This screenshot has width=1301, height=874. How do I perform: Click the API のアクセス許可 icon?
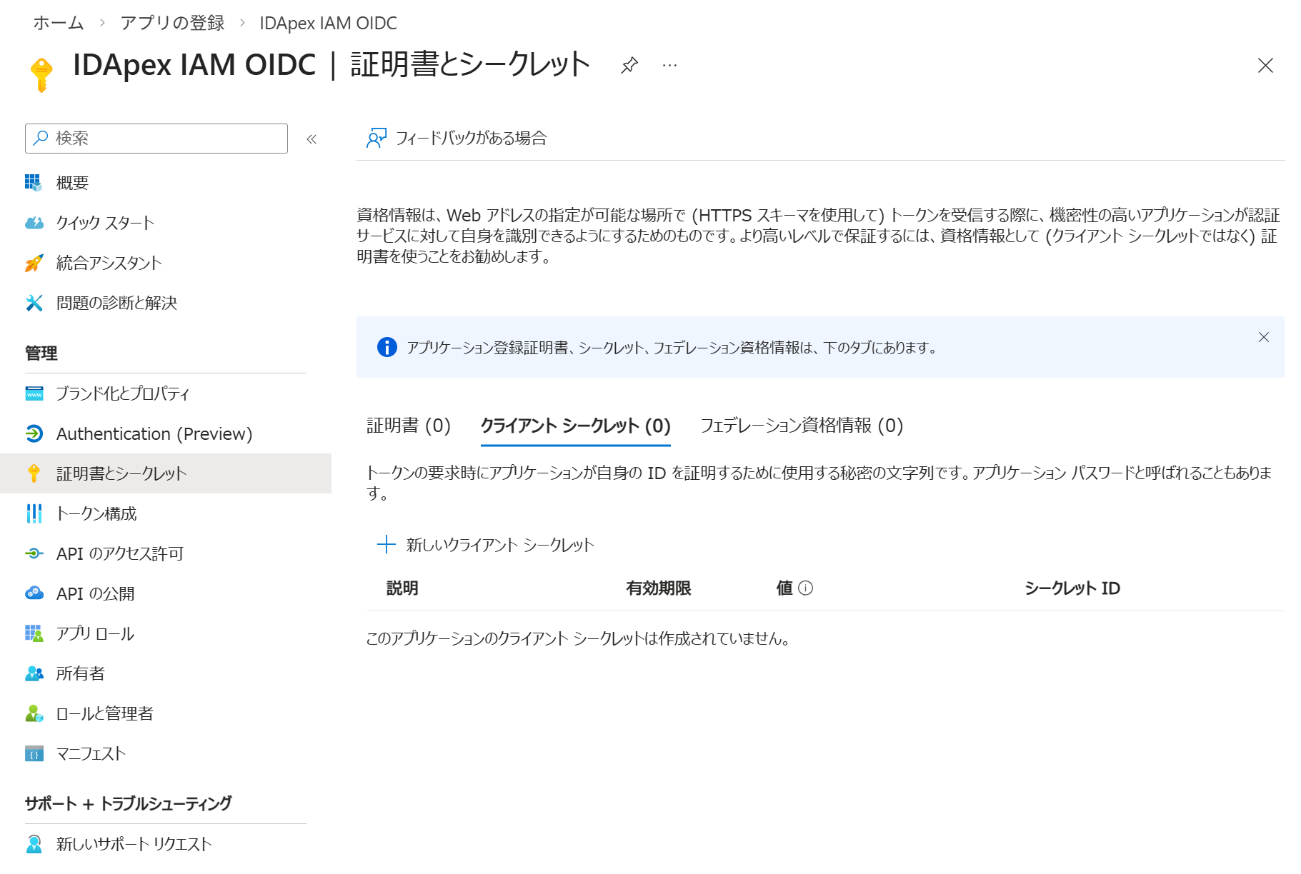tap(34, 554)
